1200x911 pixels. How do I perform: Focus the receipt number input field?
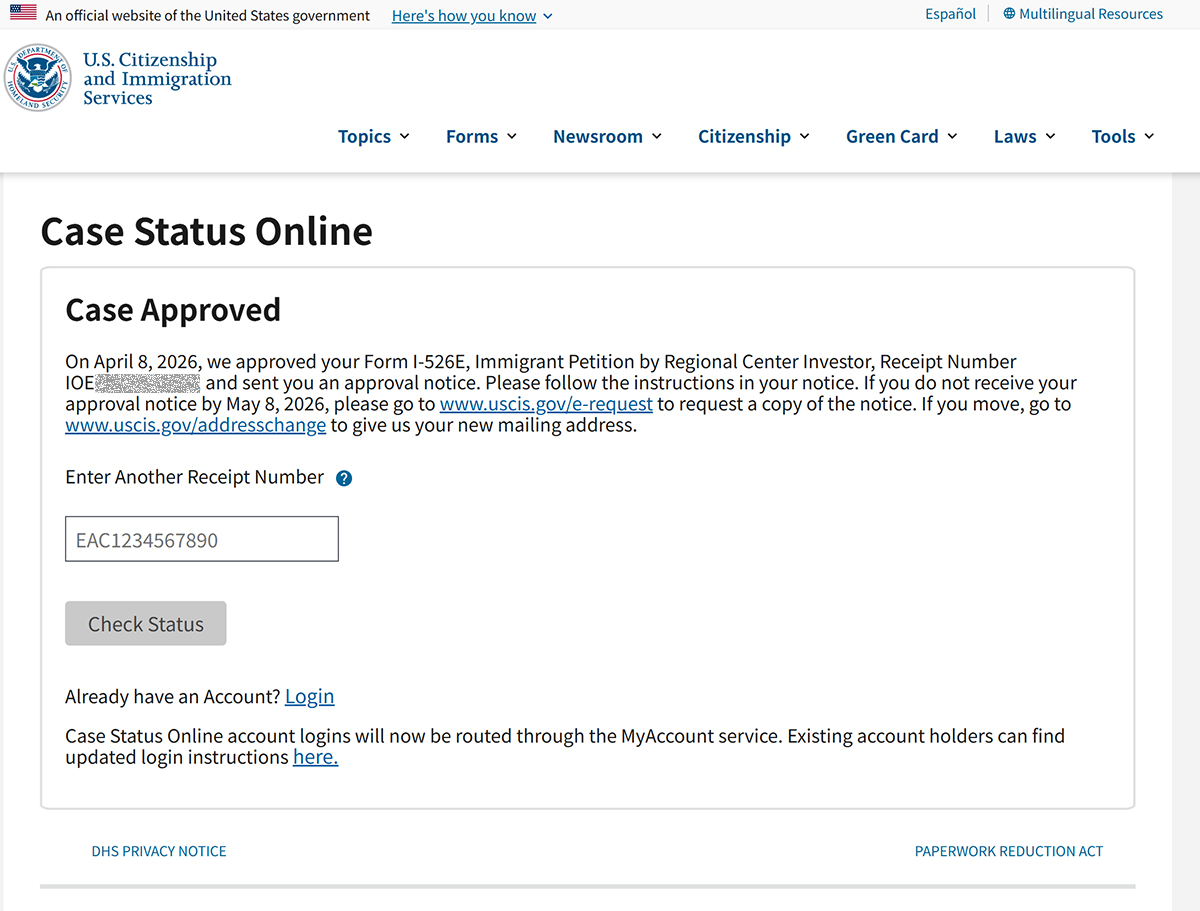tap(202, 539)
